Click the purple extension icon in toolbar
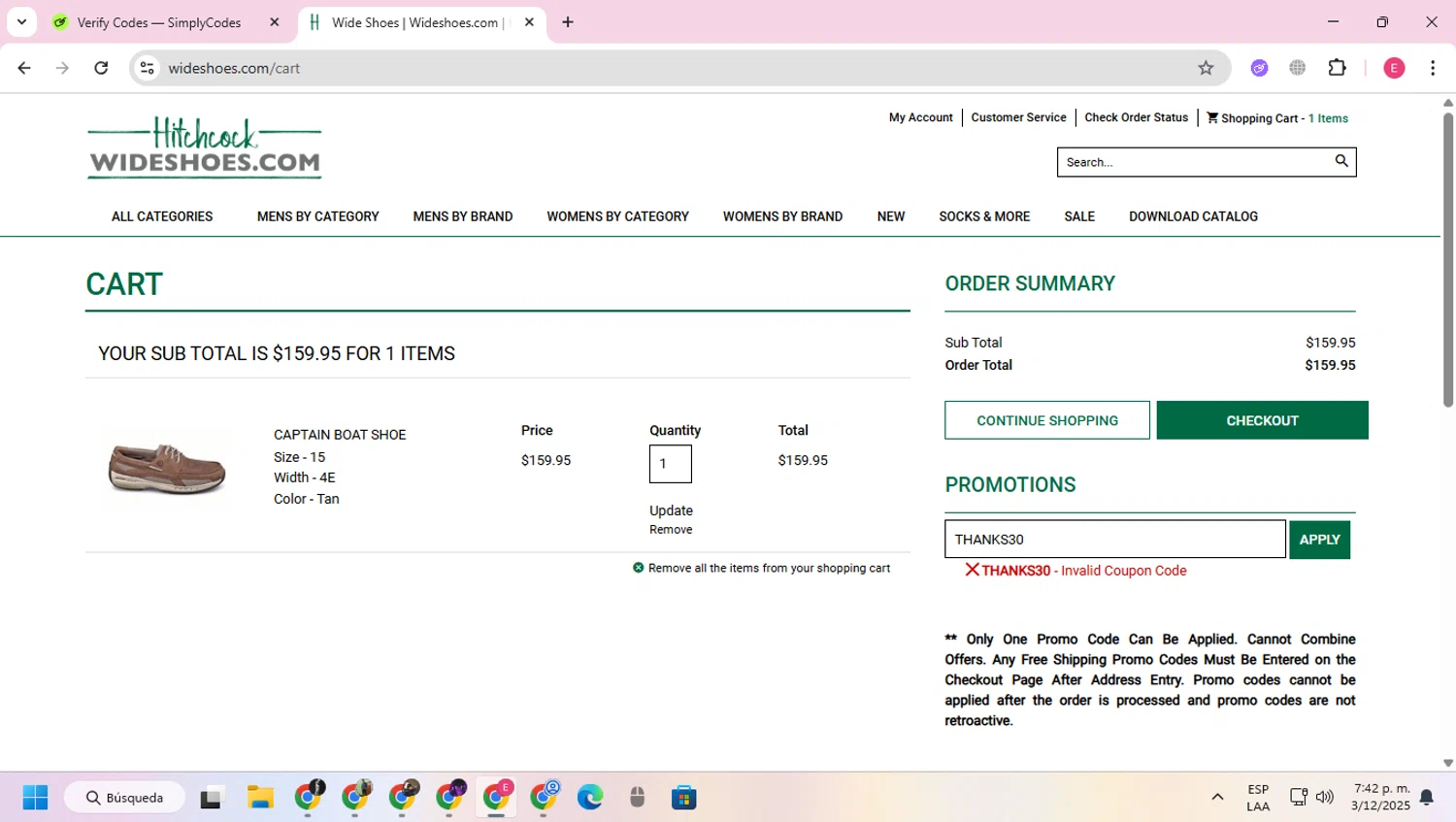Screen dimensions: 1456x822 (1259, 68)
